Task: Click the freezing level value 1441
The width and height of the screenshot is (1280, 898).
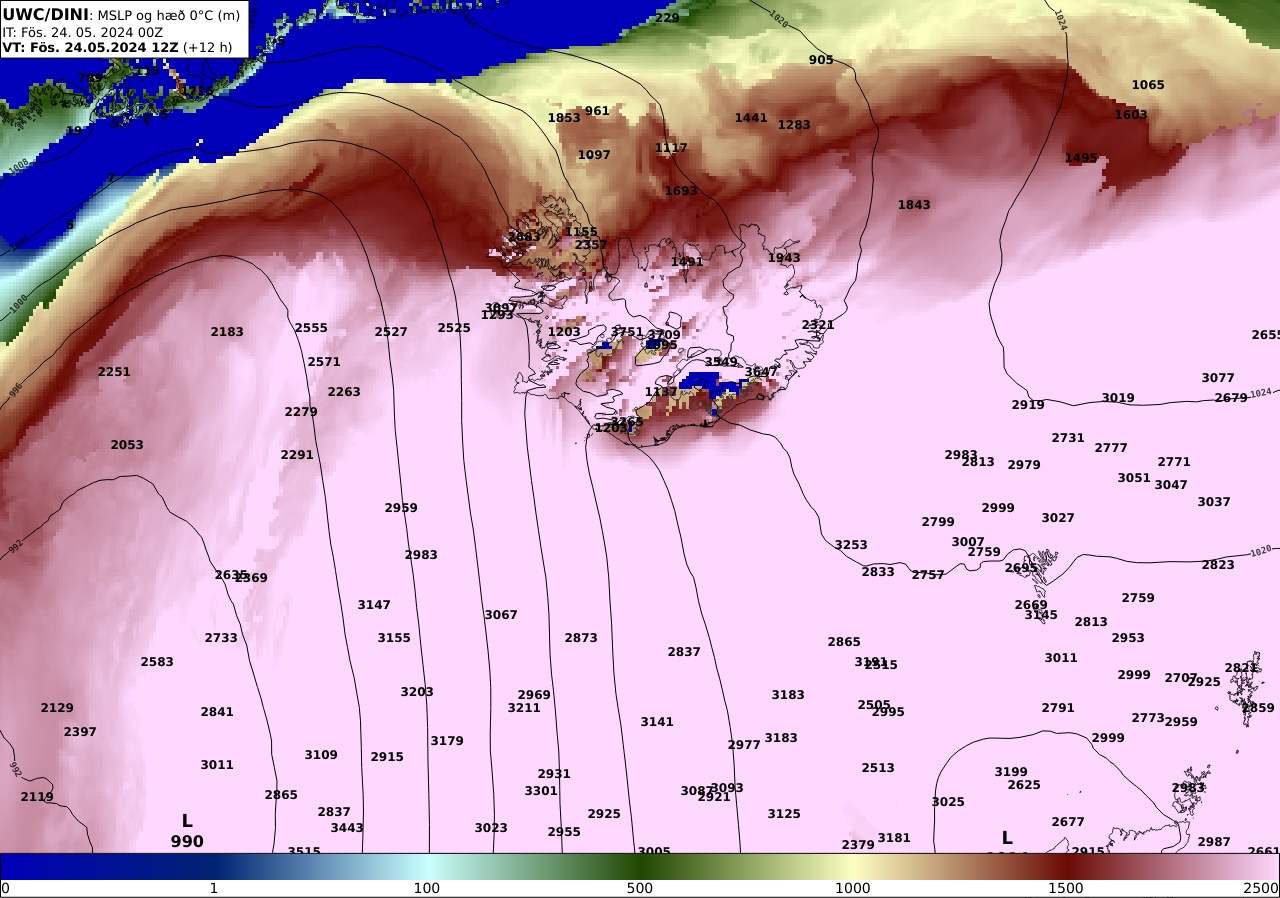Action: click(x=751, y=118)
